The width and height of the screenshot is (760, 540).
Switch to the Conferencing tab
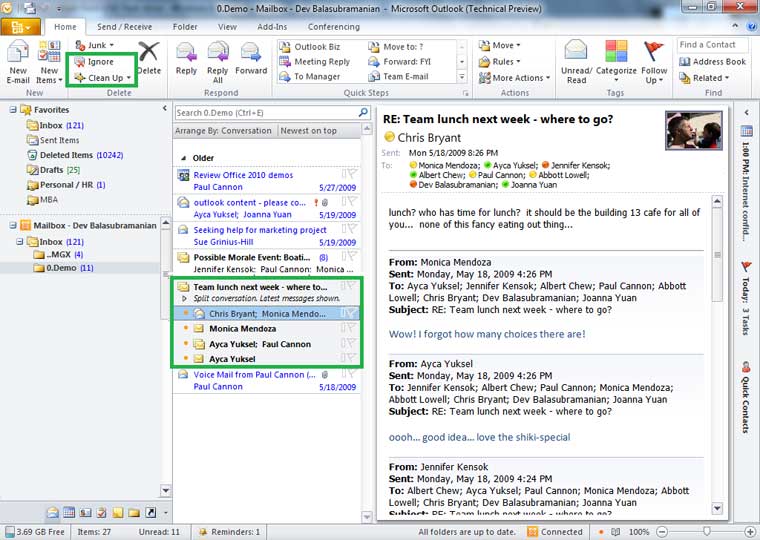333,27
